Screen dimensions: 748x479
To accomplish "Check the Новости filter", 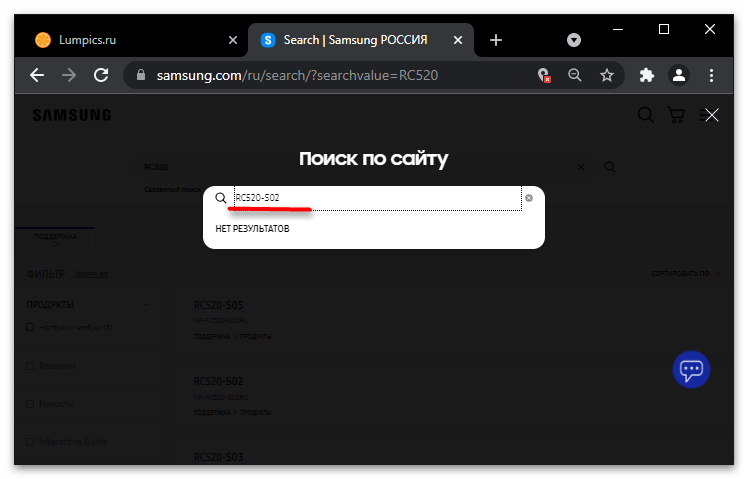I will [x=30, y=404].
